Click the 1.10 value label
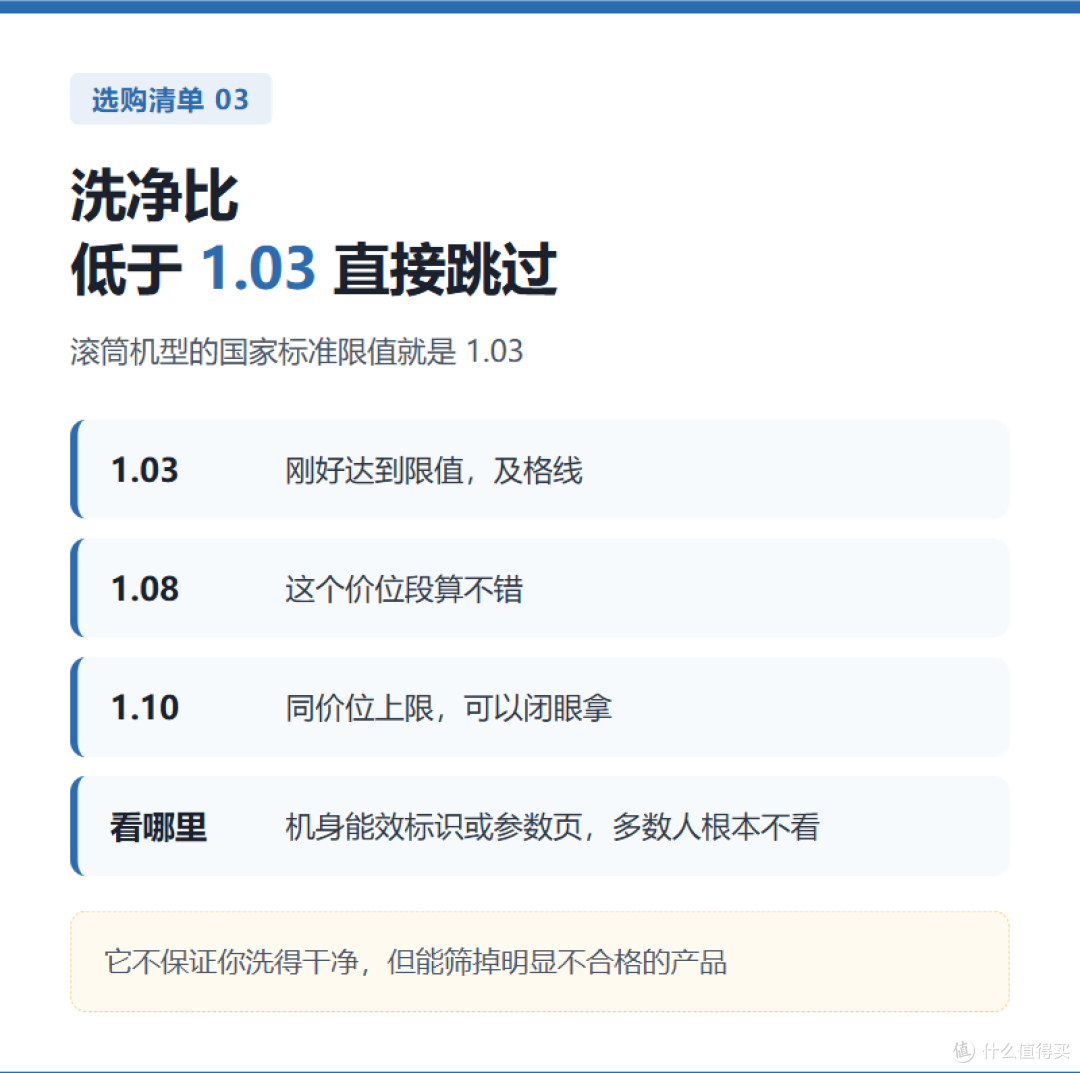This screenshot has height=1073, width=1080. click(x=145, y=708)
